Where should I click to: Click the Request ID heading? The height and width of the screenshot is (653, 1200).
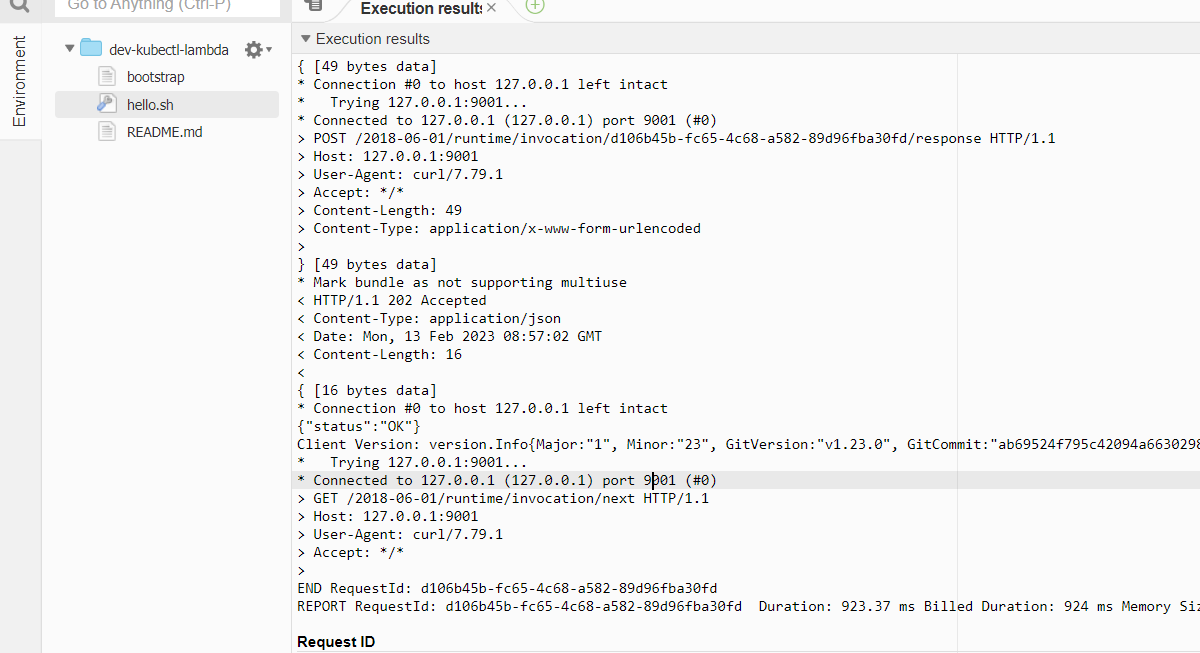pos(336,642)
